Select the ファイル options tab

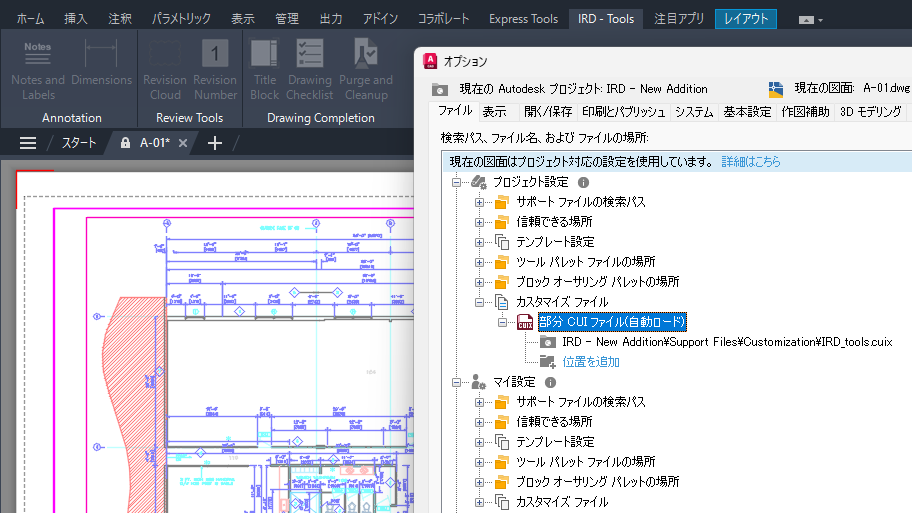tap(455, 111)
